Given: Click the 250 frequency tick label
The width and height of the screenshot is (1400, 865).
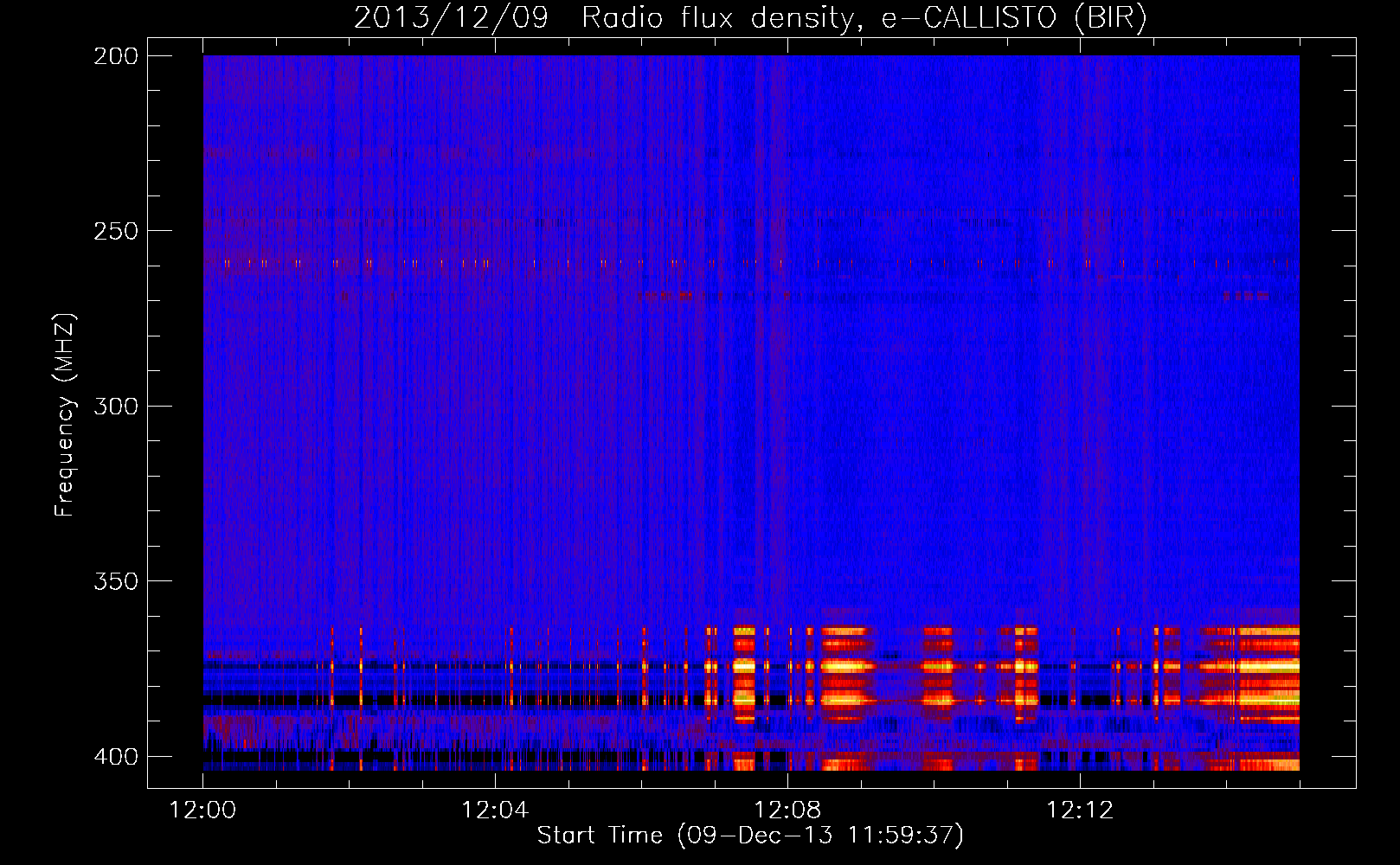Looking at the screenshot, I should pyautogui.click(x=116, y=231).
